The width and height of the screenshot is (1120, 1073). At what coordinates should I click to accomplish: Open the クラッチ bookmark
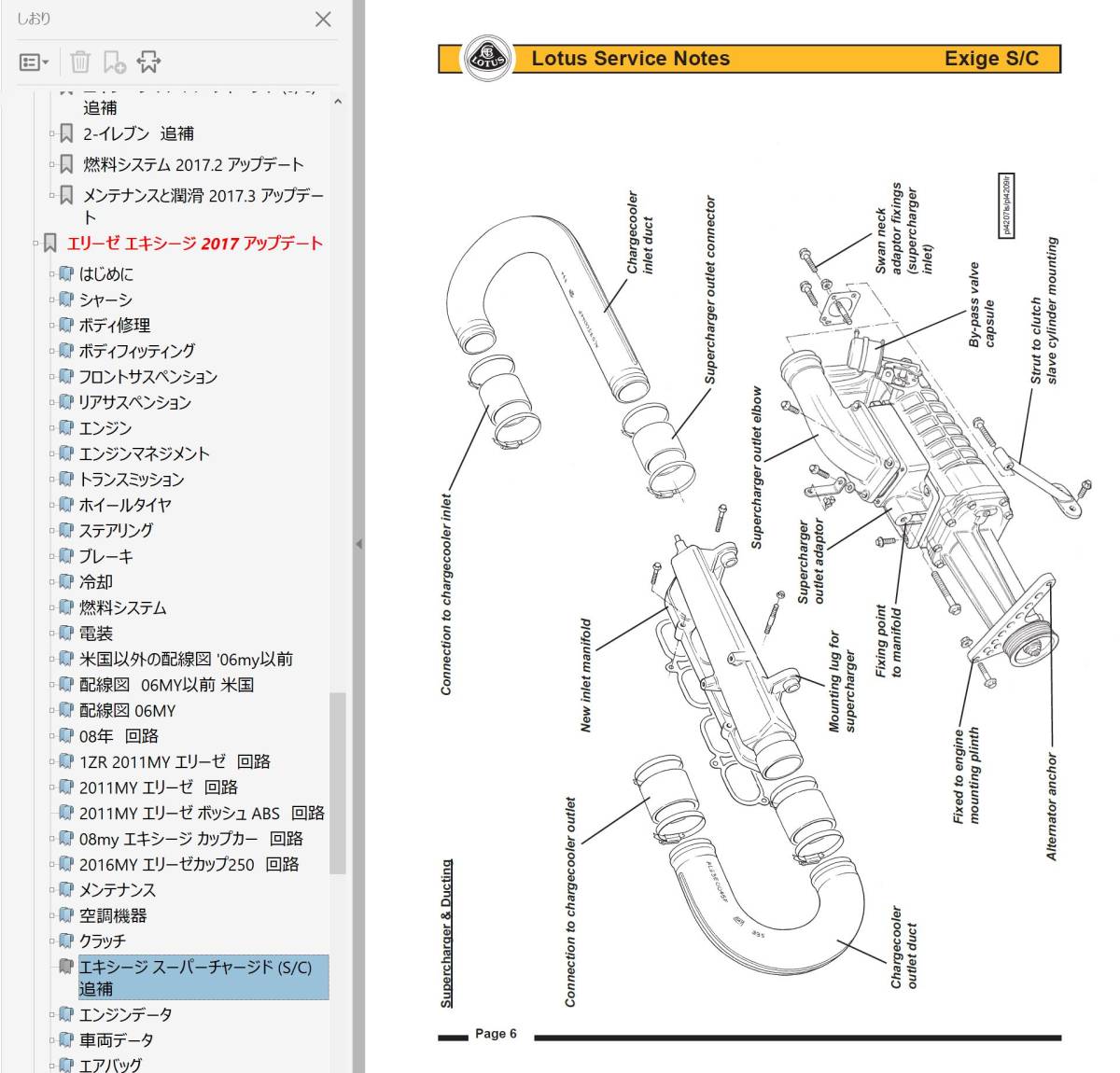tap(102, 941)
